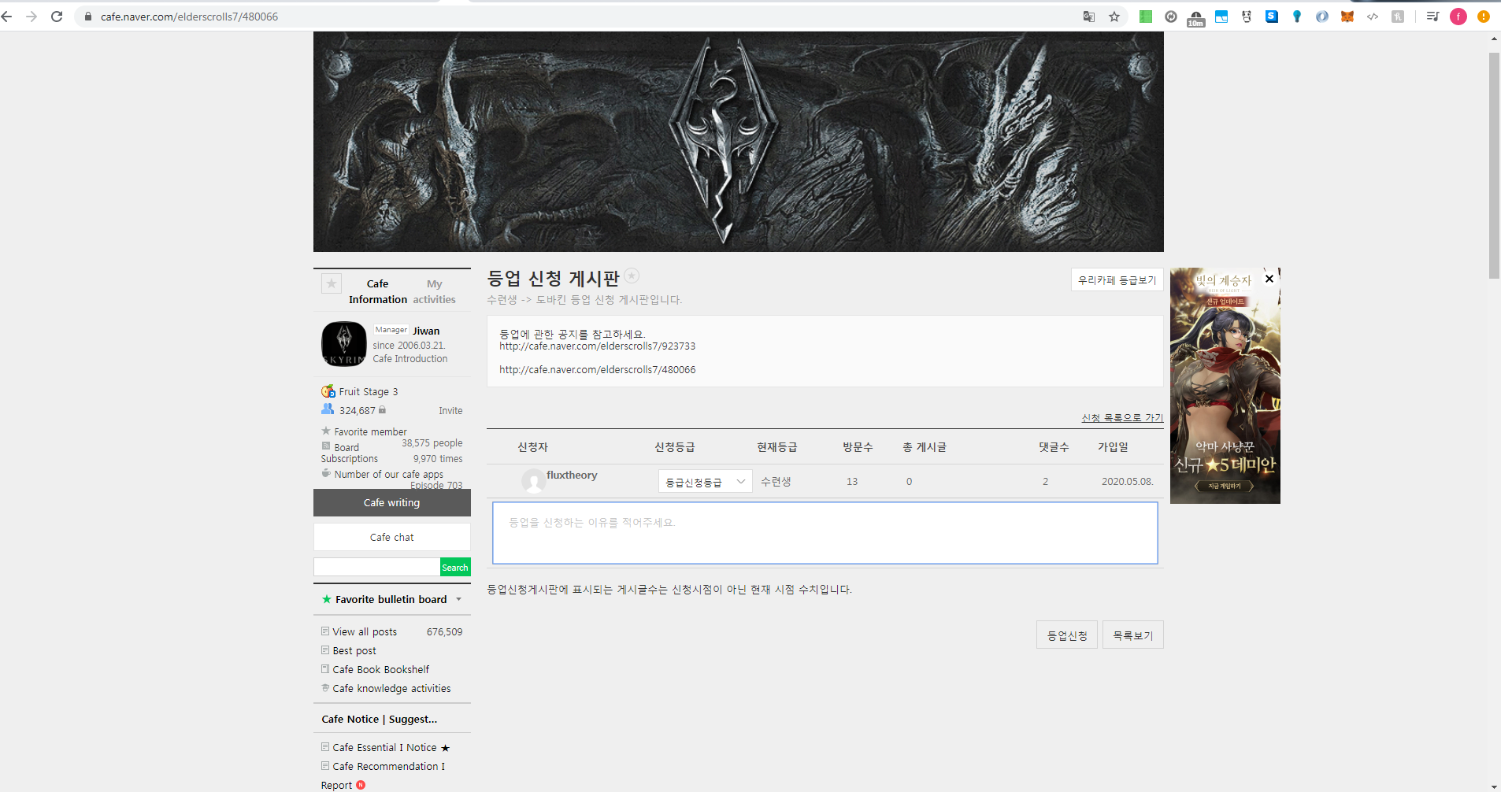Open the grey h-letter extension
Screen dimensions: 1512x792
point(1398,17)
